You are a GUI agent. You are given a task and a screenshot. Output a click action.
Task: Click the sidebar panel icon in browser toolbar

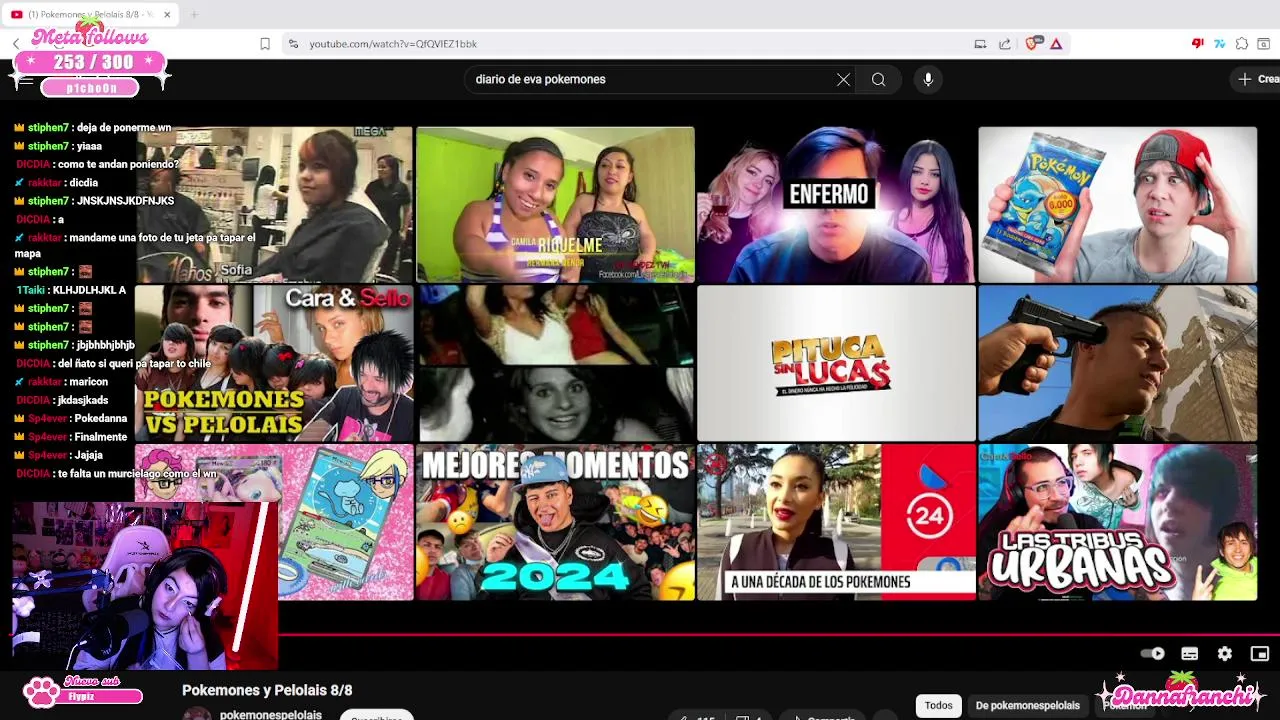1264,44
